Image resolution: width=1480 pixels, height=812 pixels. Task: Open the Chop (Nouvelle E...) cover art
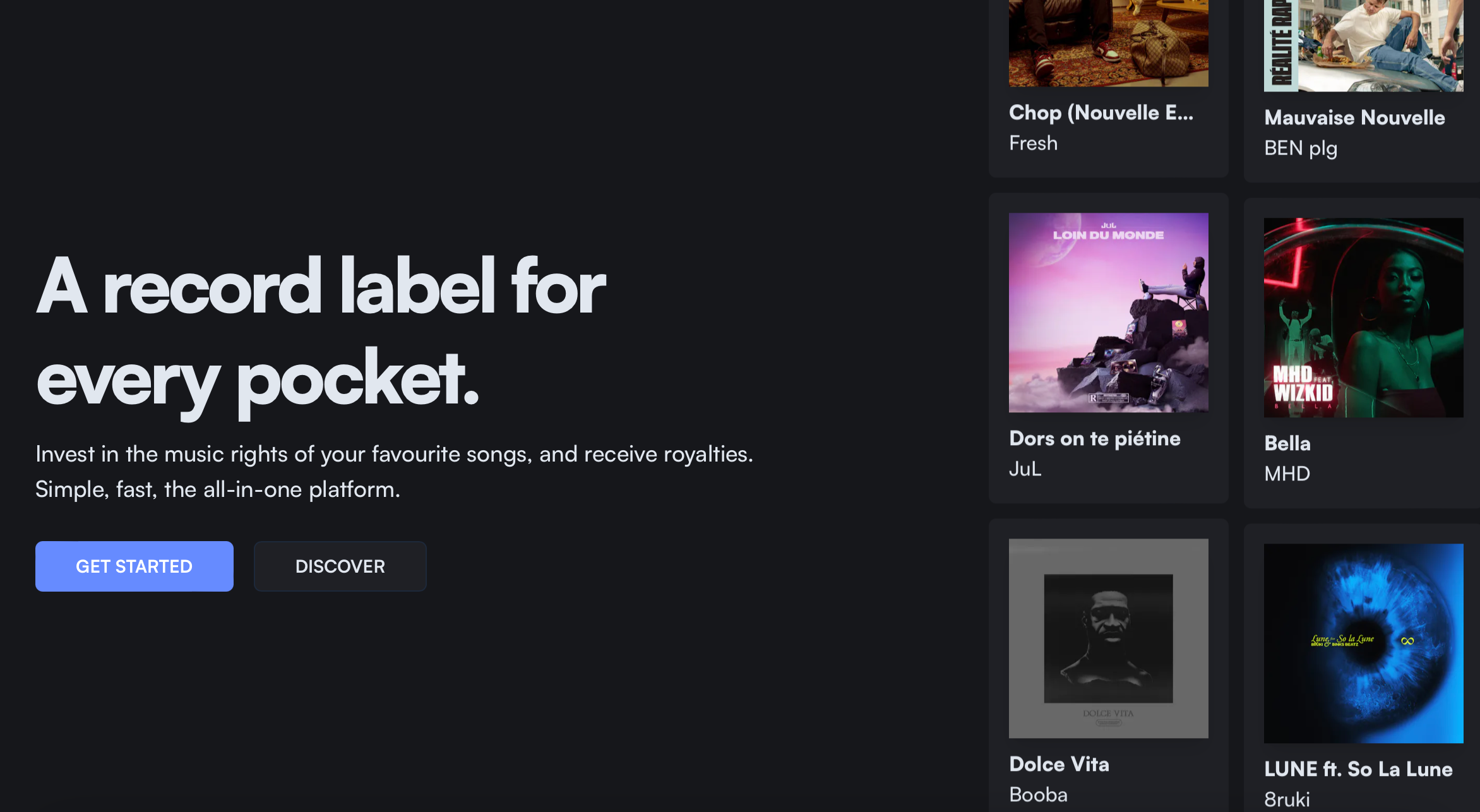tap(1108, 43)
